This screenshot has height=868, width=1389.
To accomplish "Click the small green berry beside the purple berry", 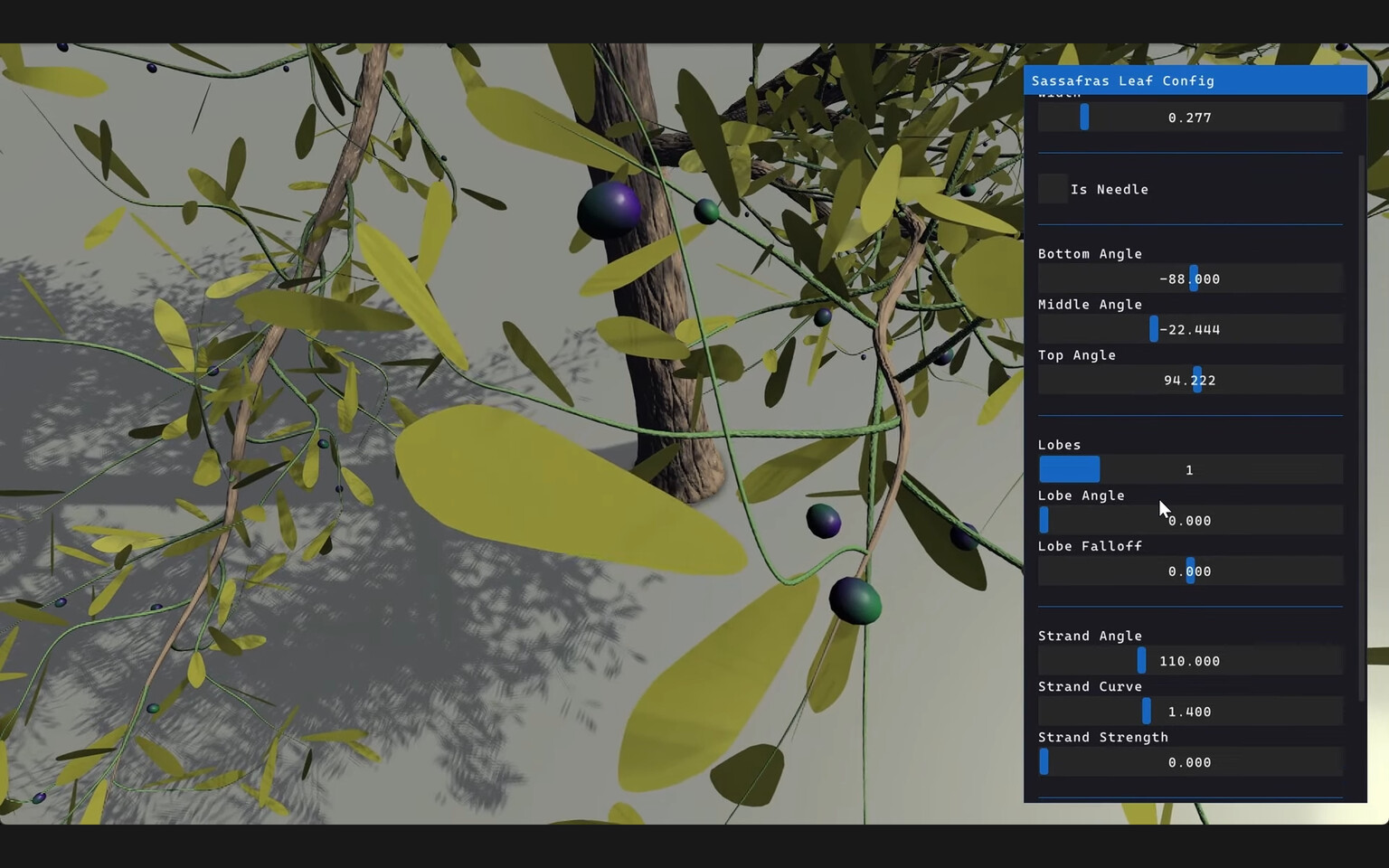I will point(706,212).
